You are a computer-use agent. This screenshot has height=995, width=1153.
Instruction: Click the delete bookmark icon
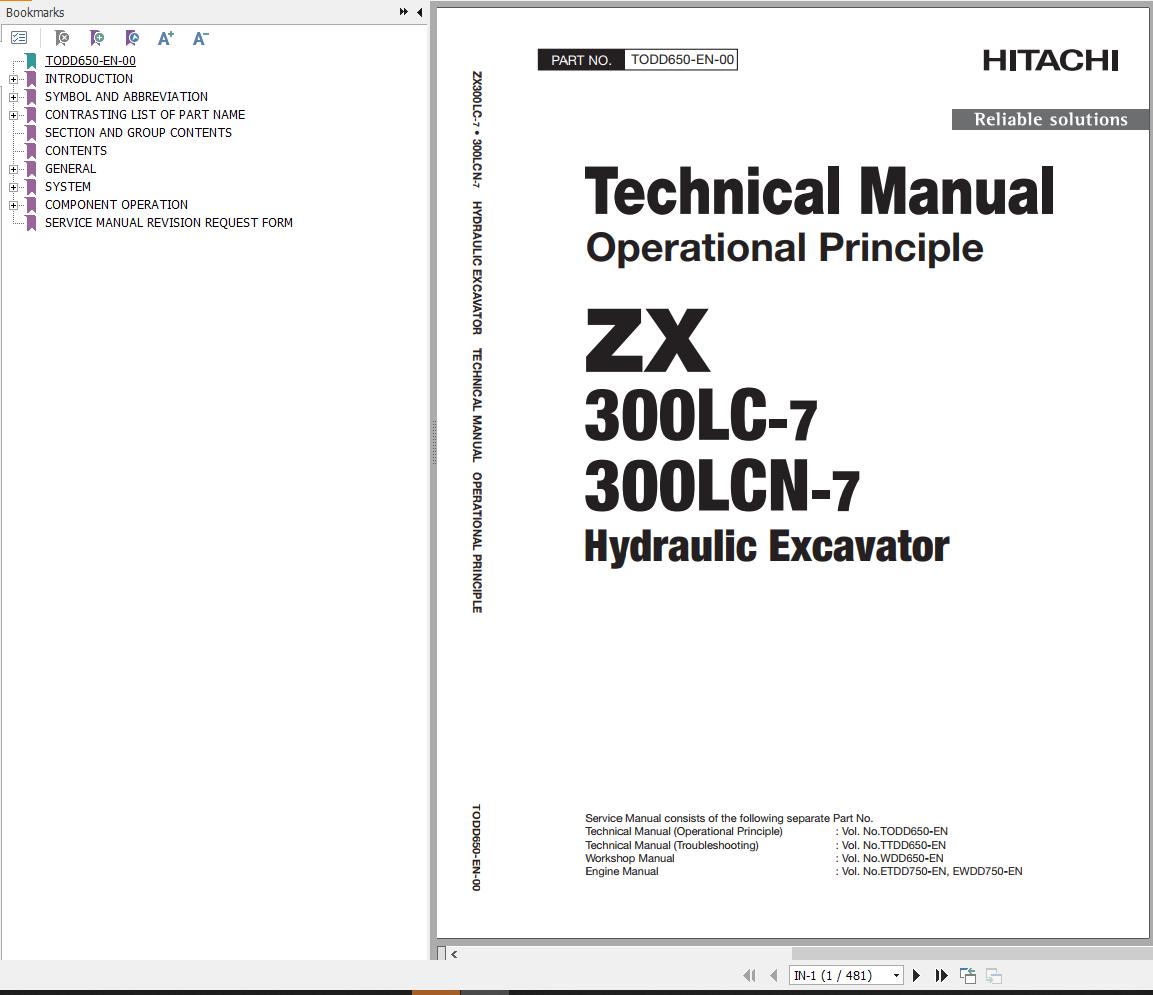tap(62, 38)
